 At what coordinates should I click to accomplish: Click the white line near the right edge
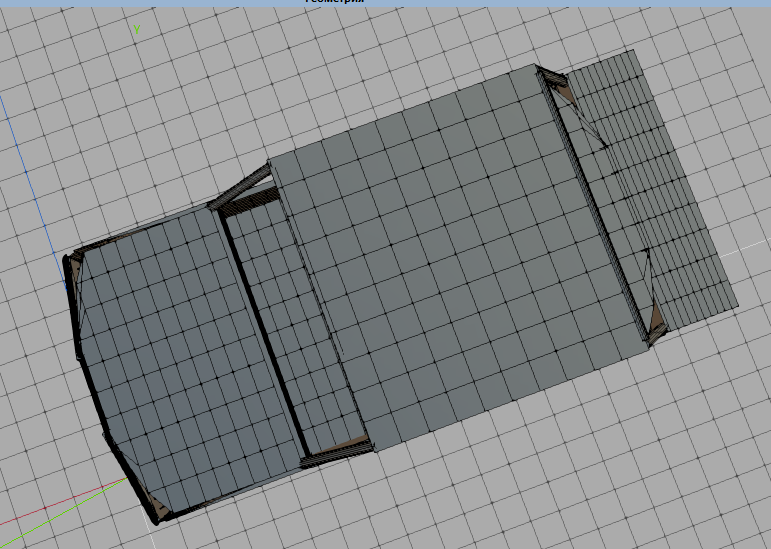pyautogui.click(x=745, y=246)
